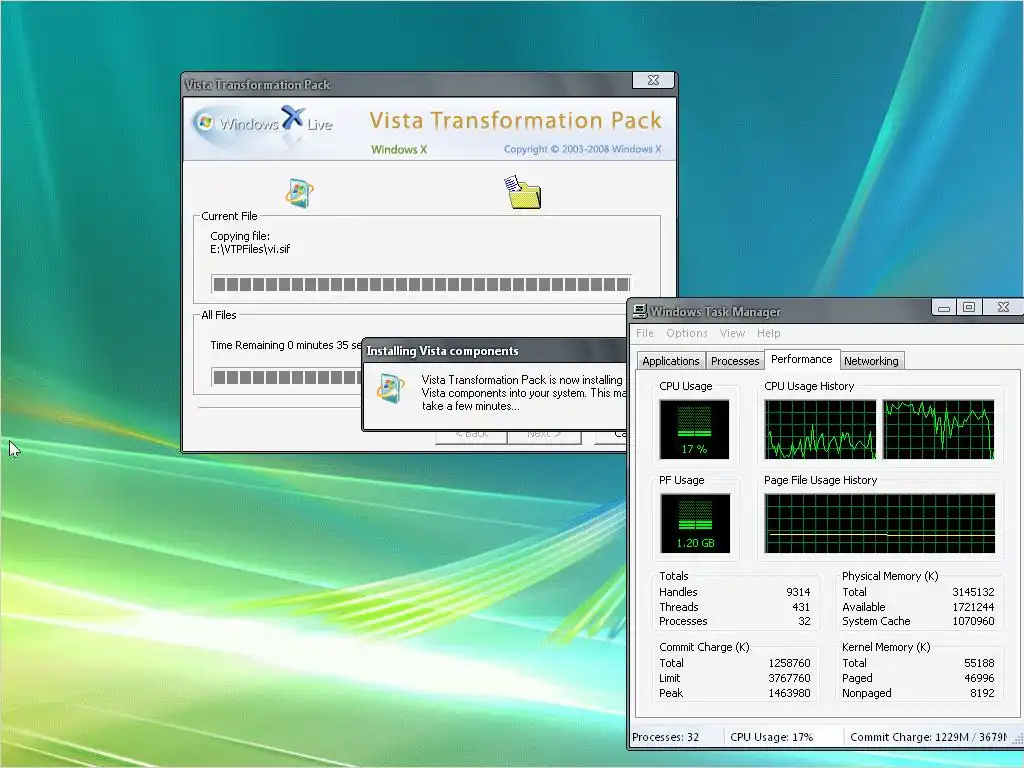Click Kernel Memory Total value 55188
This screenshot has width=1024, height=768.
(x=979, y=664)
